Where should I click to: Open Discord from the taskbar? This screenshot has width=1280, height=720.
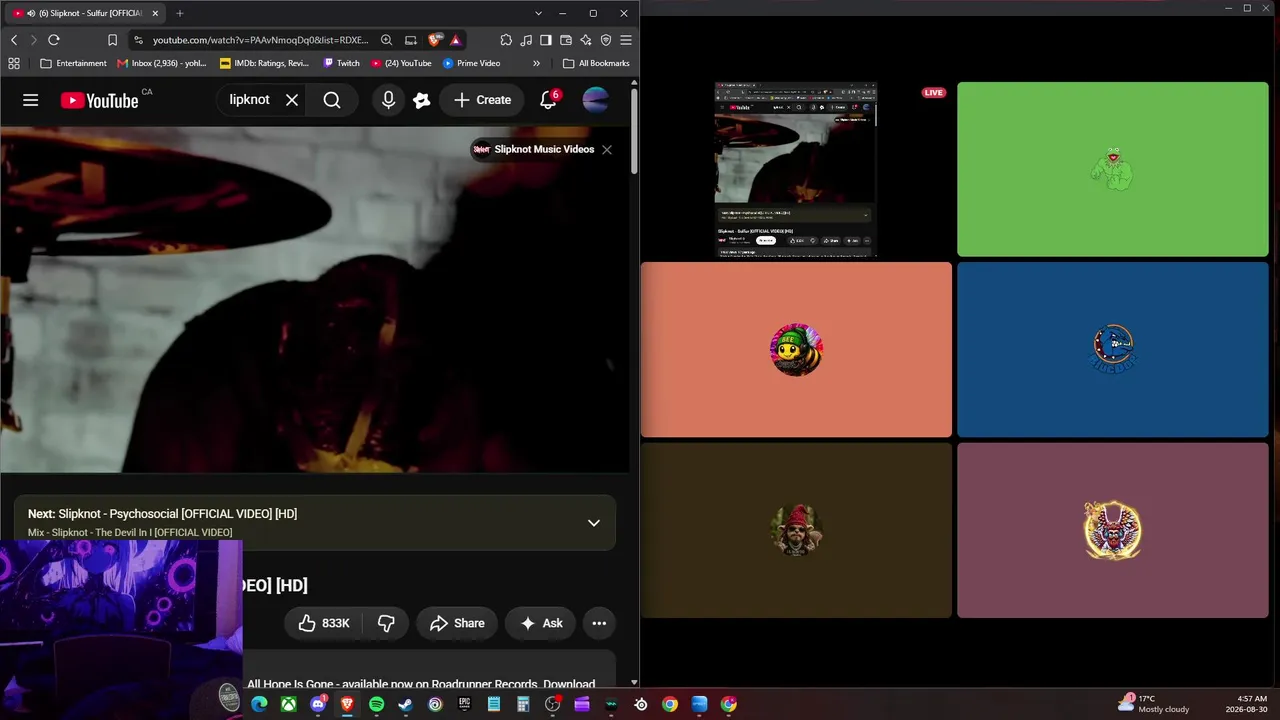tap(318, 704)
